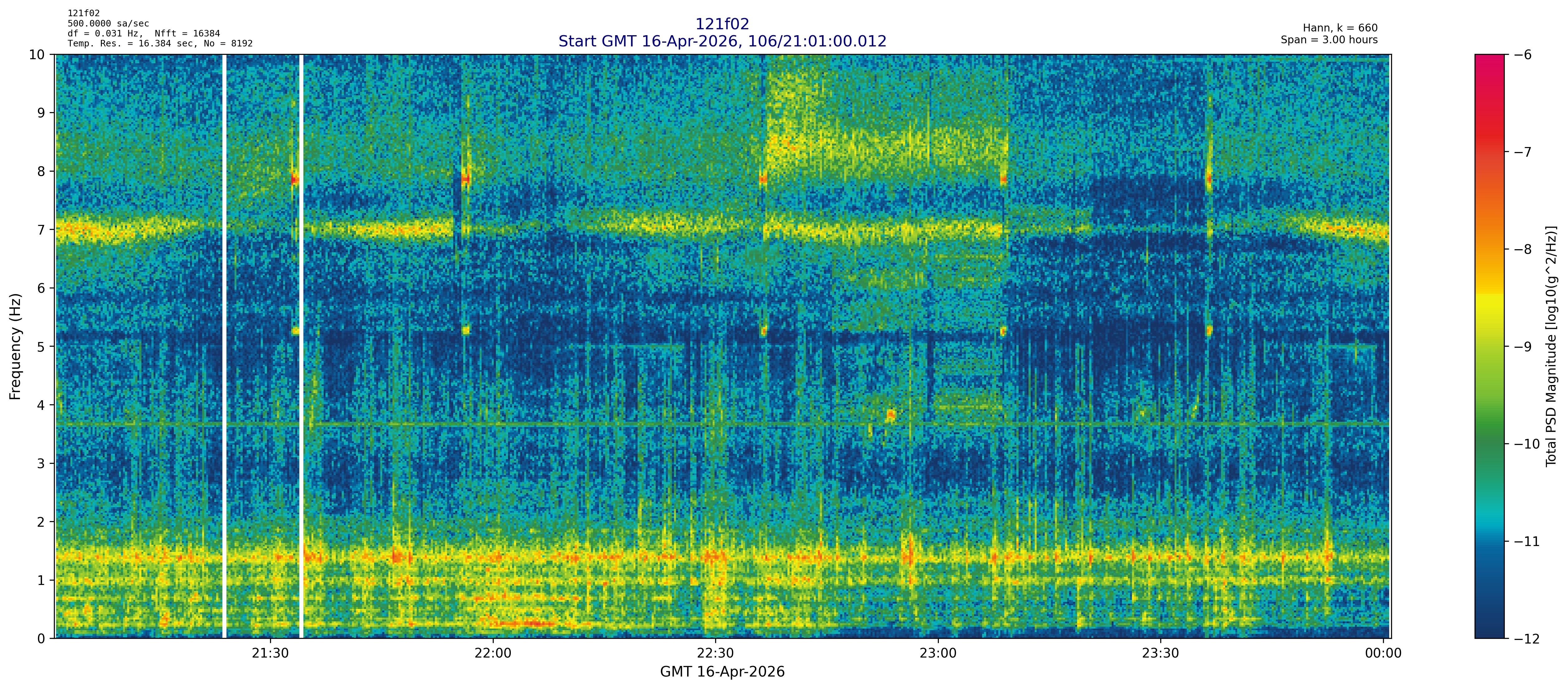Click the 121f02 plot title

click(722, 24)
